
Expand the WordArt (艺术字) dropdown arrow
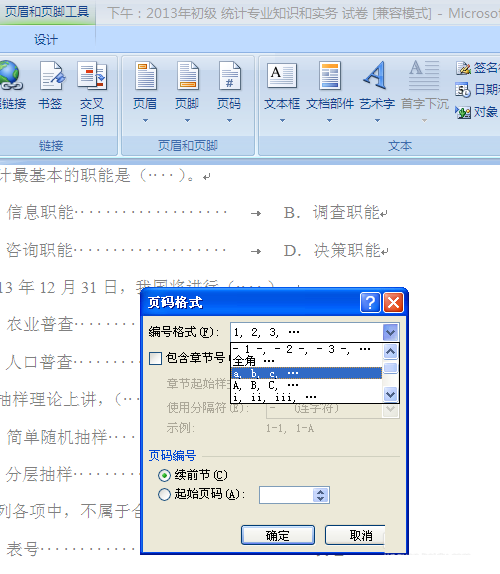[377, 120]
